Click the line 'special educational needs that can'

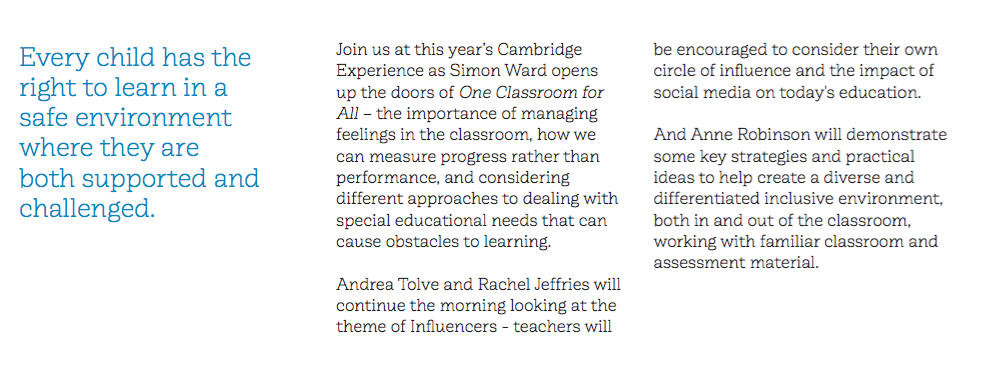tap(472, 221)
